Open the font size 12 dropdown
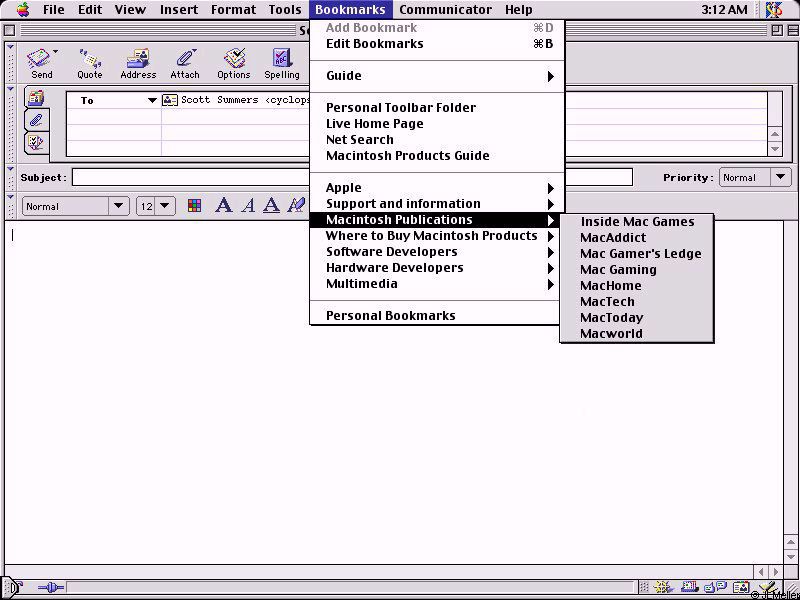The width and height of the screenshot is (800, 600). tap(156, 206)
